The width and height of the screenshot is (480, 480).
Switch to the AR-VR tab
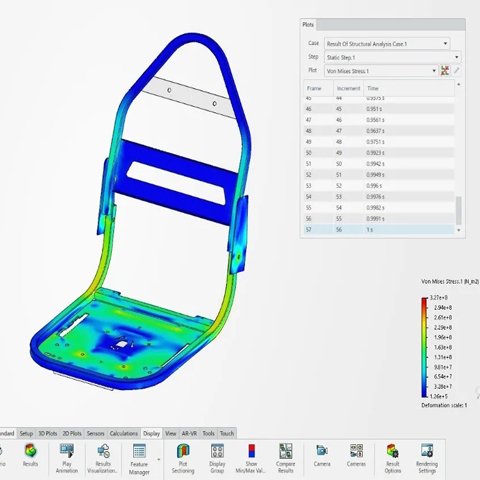click(189, 433)
